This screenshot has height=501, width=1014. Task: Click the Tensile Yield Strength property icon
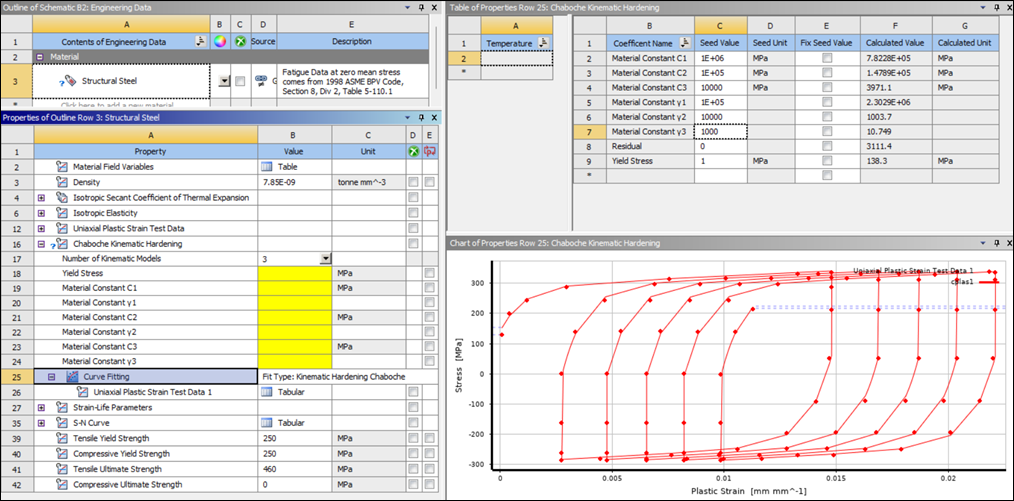pyautogui.click(x=61, y=438)
